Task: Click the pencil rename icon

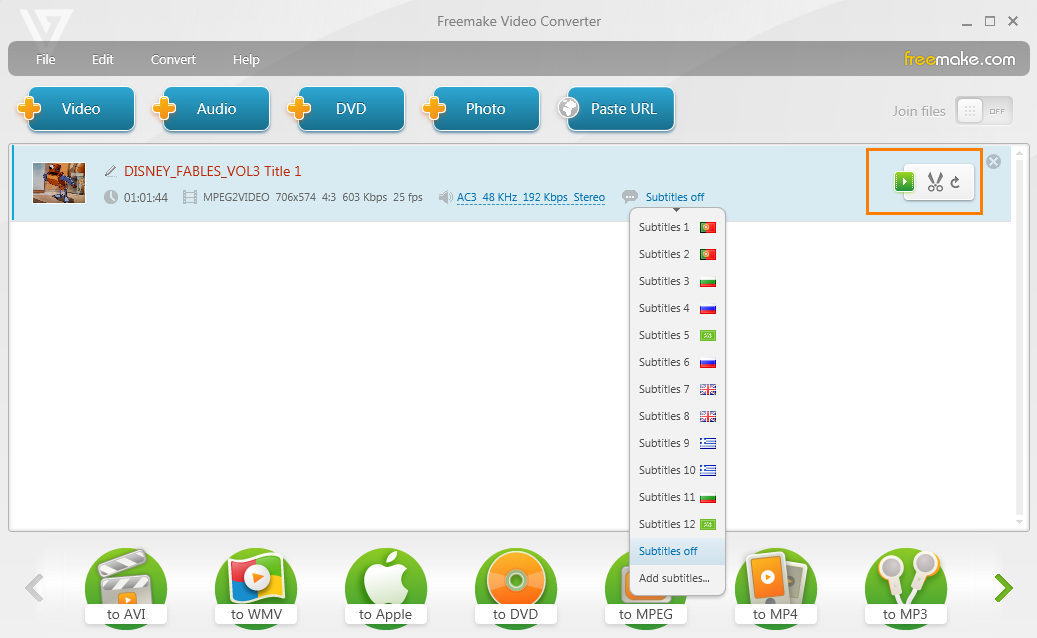Action: (x=111, y=171)
